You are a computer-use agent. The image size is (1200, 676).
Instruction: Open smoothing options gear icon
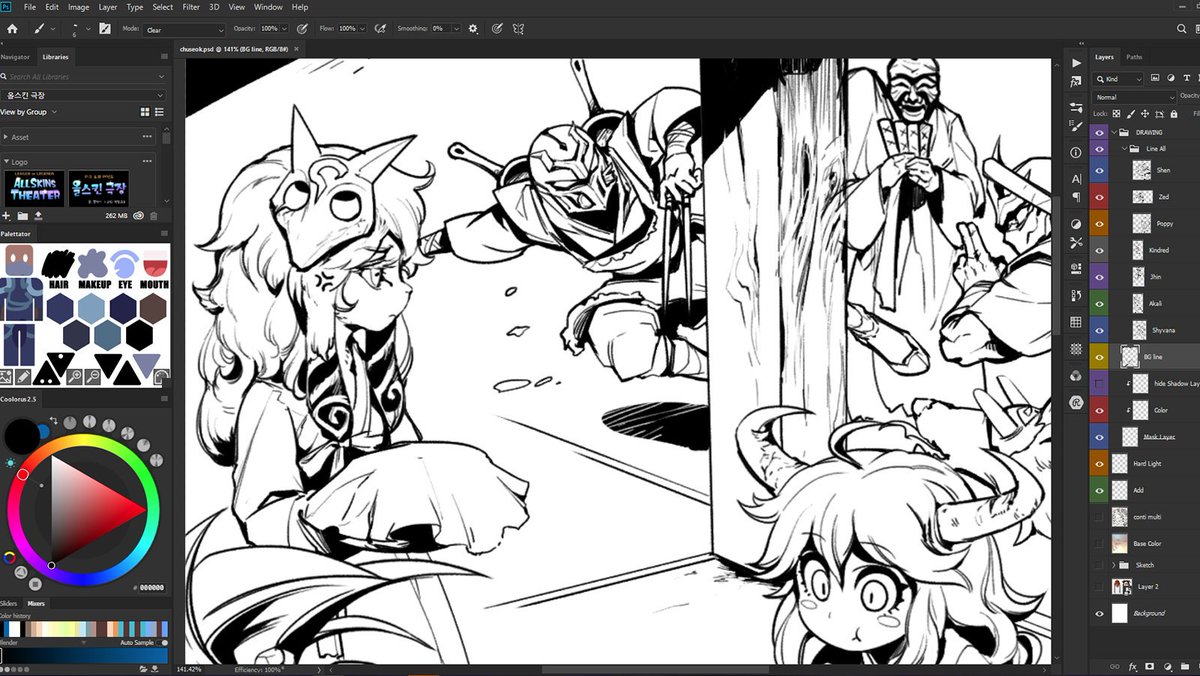(473, 29)
